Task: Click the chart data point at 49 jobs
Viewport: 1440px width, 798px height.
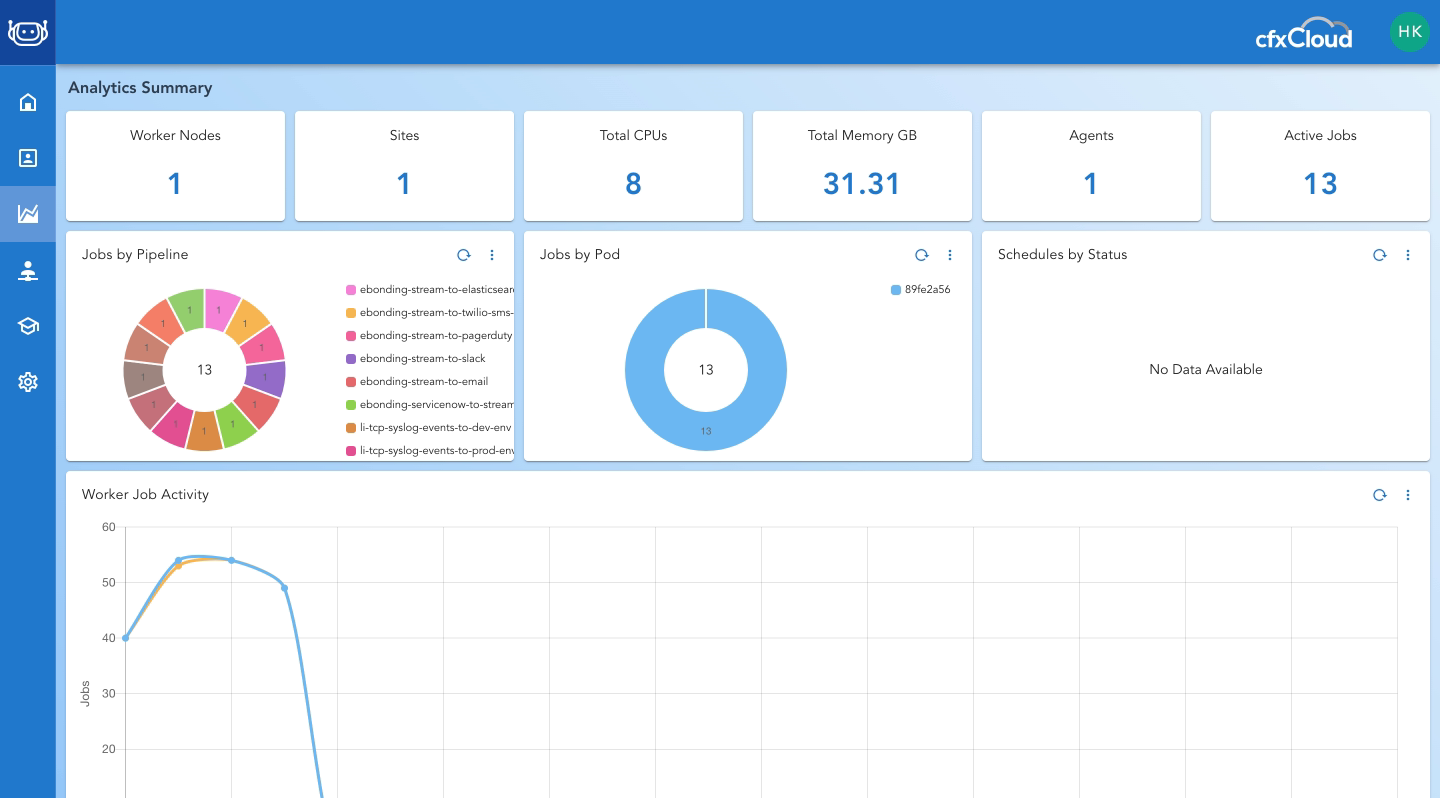Action: click(x=284, y=588)
